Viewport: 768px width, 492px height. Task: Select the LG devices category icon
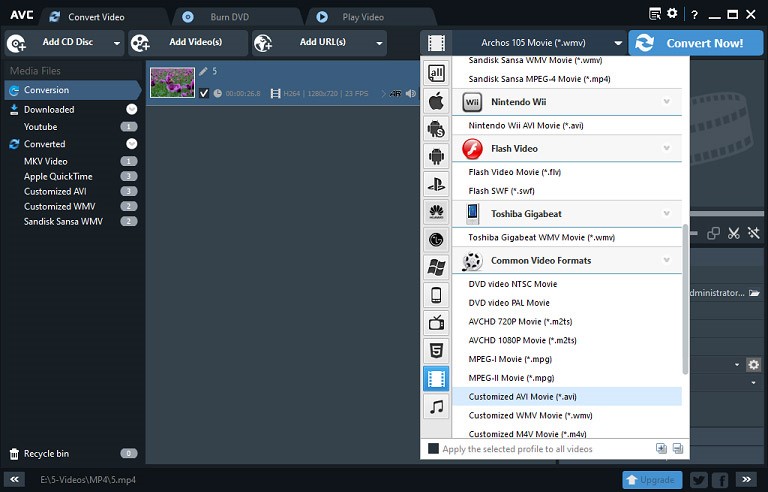[x=436, y=240]
